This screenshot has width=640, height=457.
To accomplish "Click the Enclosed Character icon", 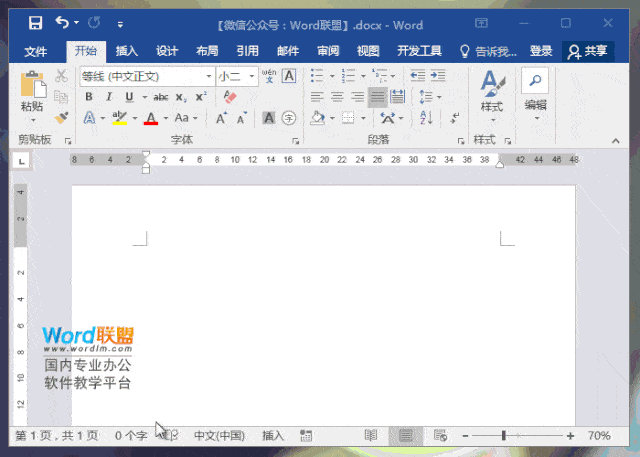I will (289, 118).
